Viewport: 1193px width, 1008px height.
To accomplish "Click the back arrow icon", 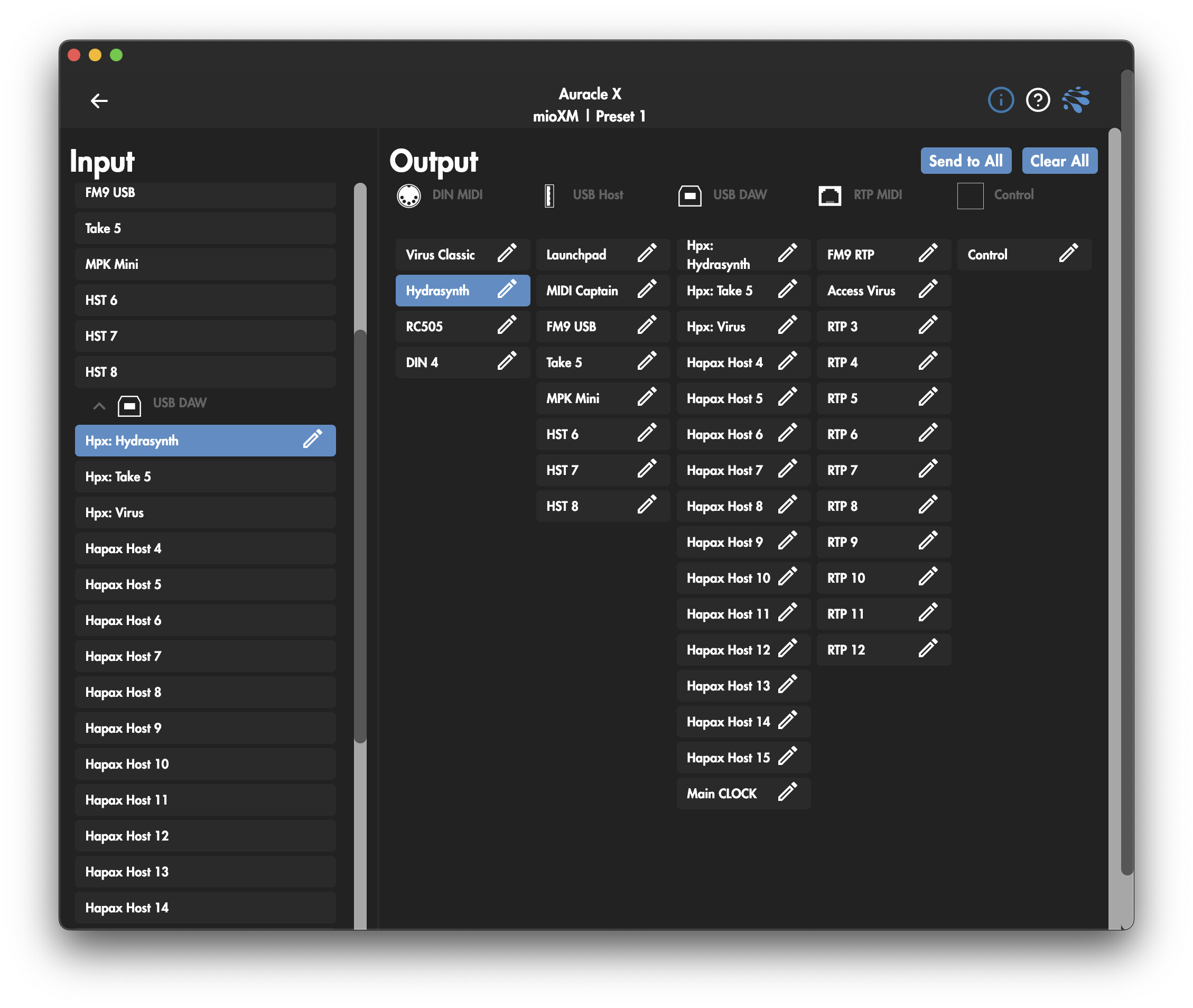I will click(x=99, y=100).
